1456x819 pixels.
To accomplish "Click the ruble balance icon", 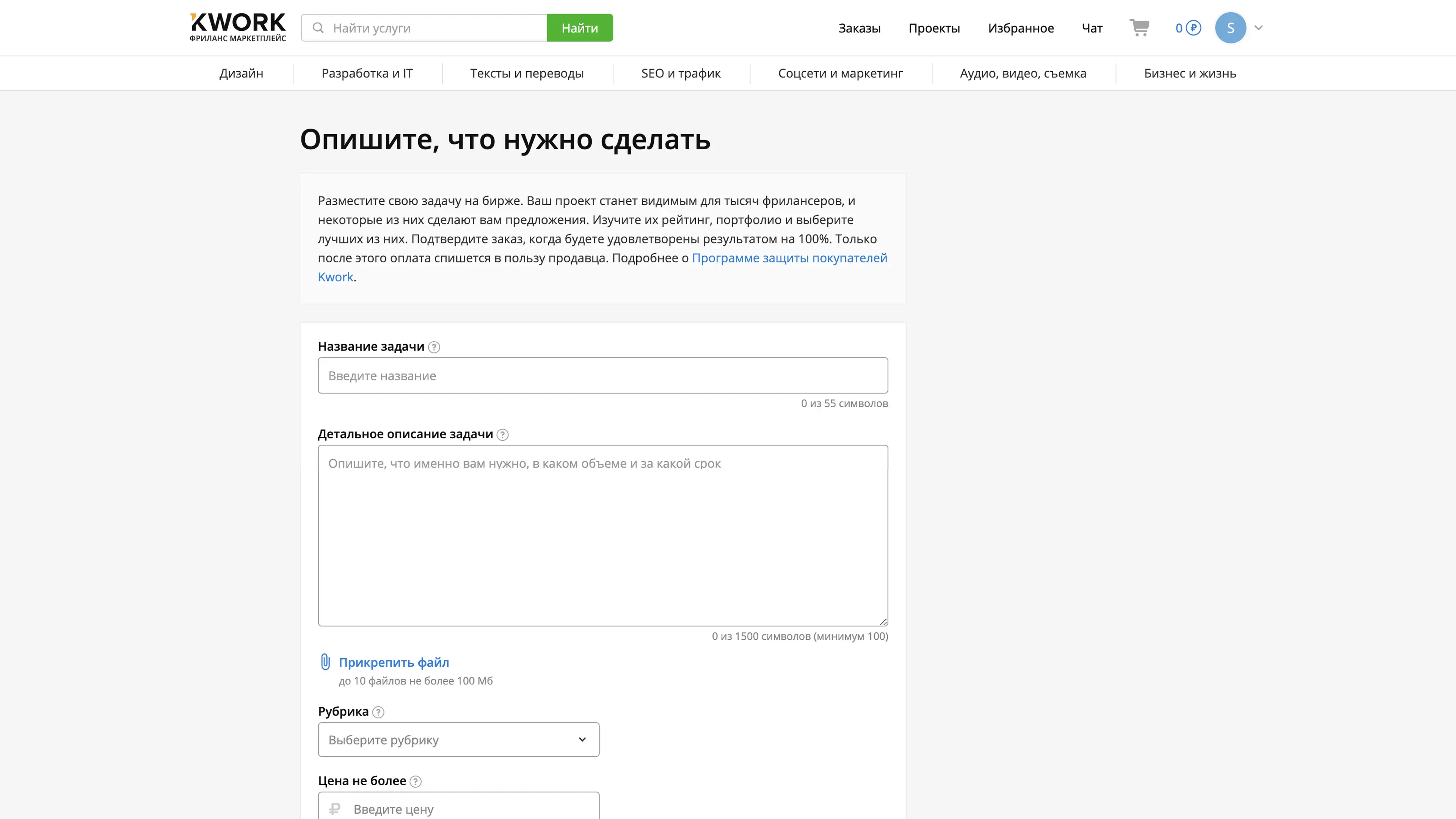I will click(1193, 28).
